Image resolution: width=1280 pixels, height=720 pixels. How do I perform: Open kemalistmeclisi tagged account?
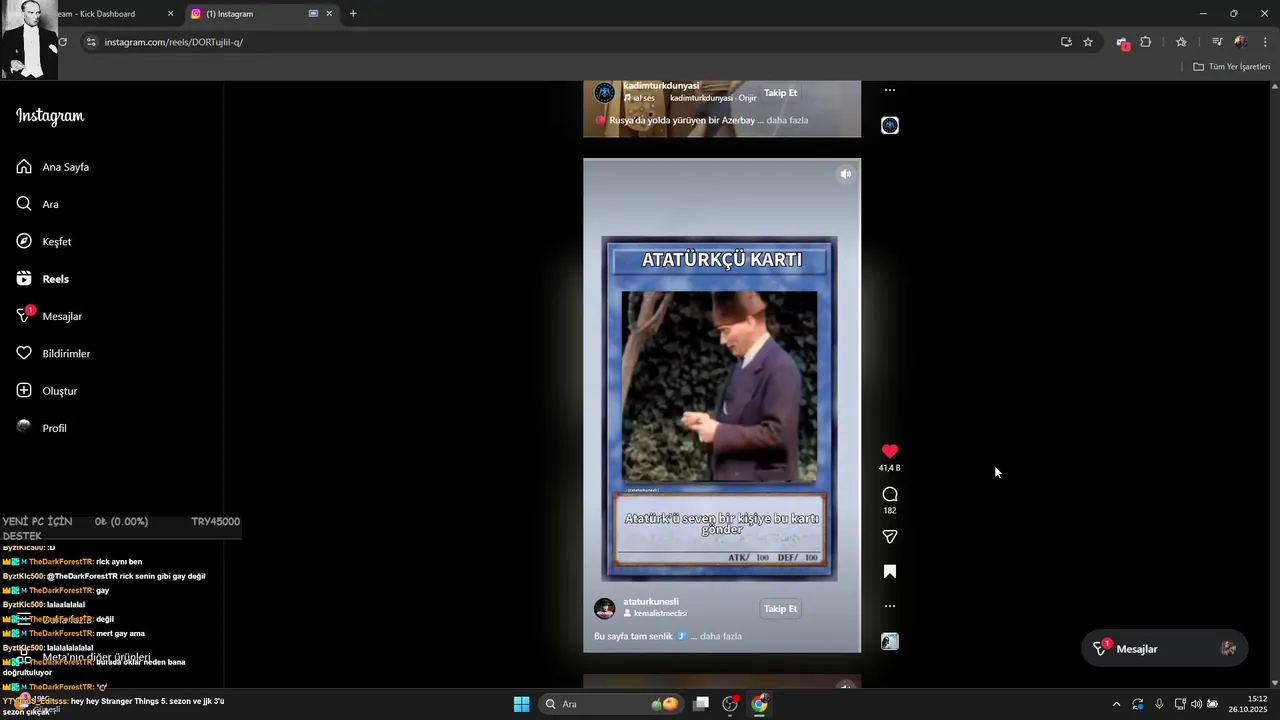[660, 614]
